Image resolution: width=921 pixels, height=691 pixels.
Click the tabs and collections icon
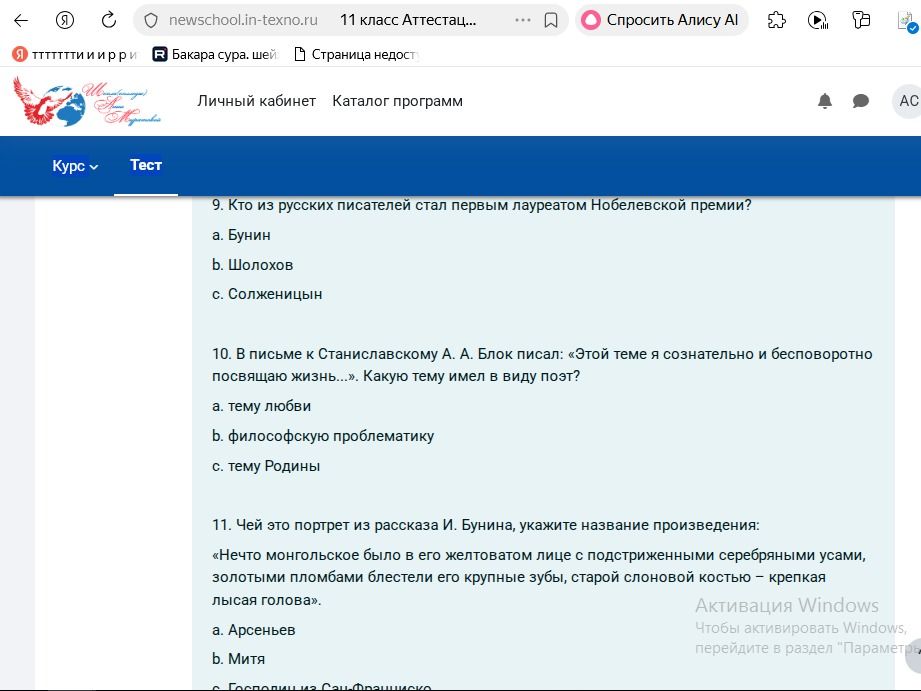point(861,21)
